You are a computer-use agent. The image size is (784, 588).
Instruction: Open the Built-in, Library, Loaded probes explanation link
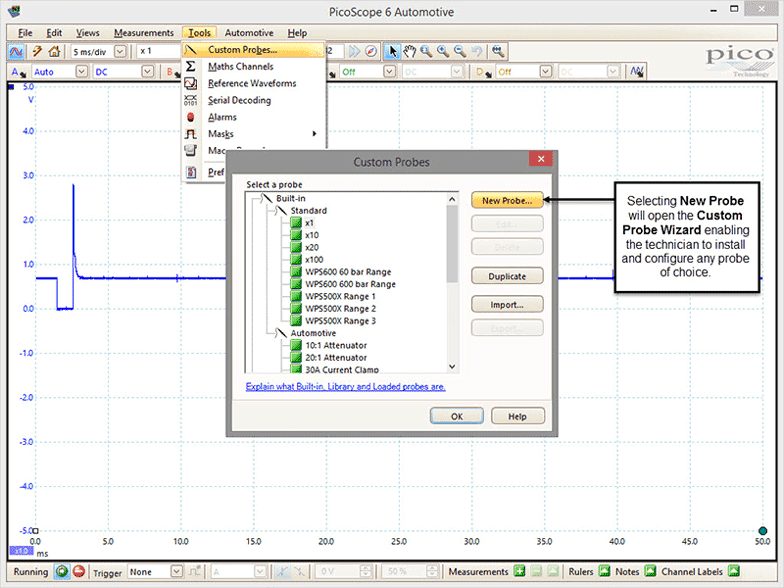[x=345, y=386]
